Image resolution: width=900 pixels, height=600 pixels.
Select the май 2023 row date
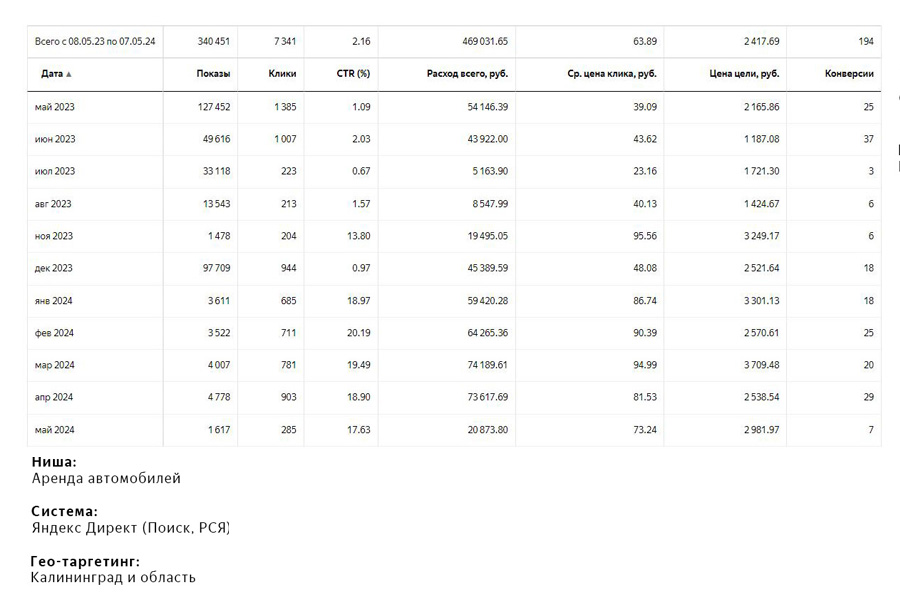coord(54,107)
